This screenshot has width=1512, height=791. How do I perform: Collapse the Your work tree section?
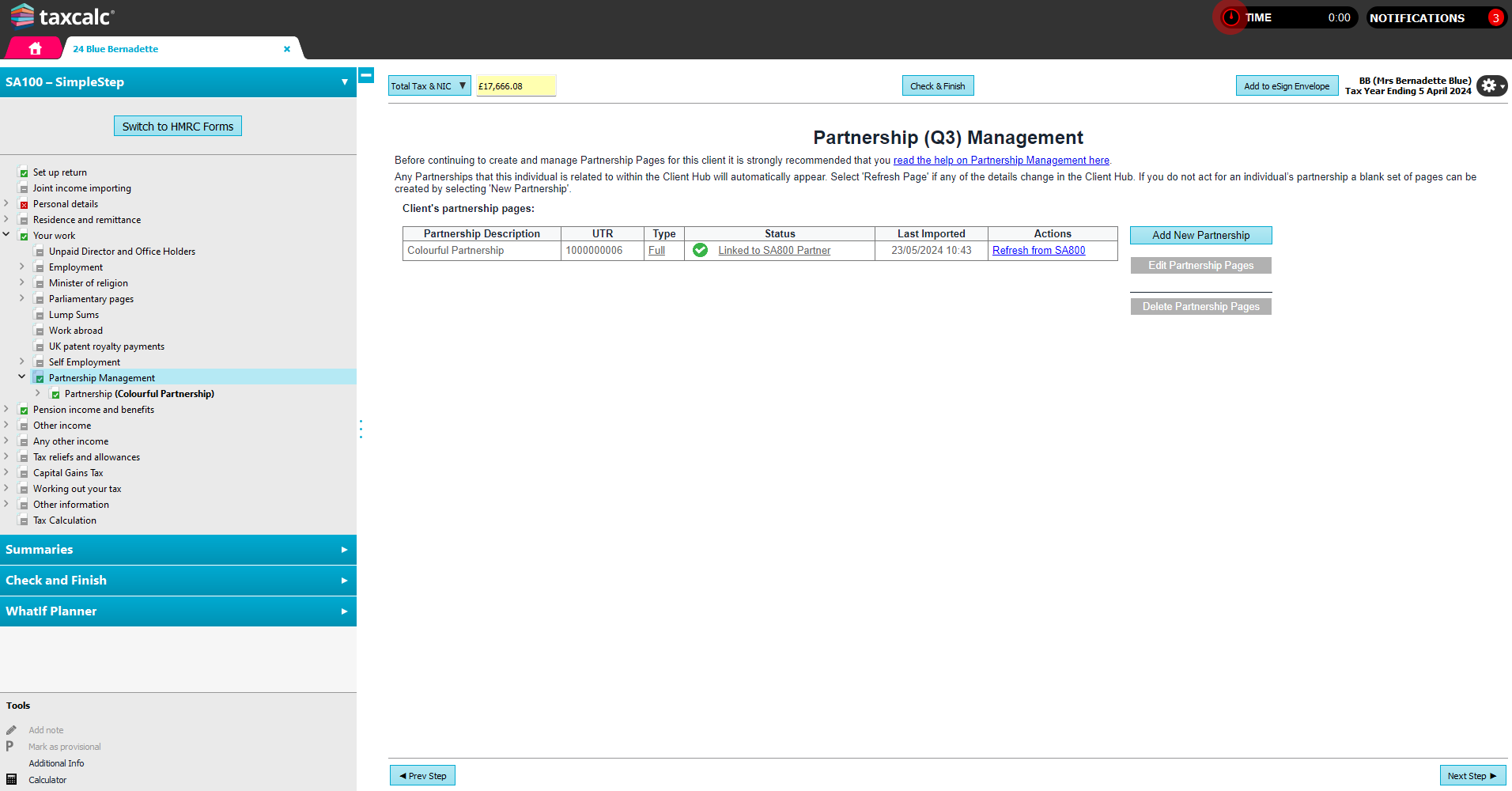tap(6, 235)
